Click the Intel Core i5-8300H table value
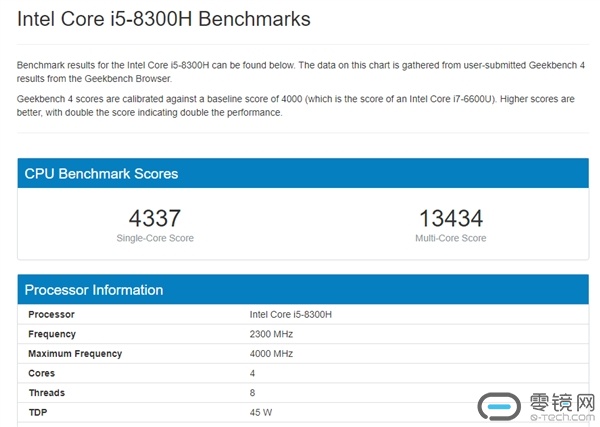Screen dimensions: 600x427 290,314
